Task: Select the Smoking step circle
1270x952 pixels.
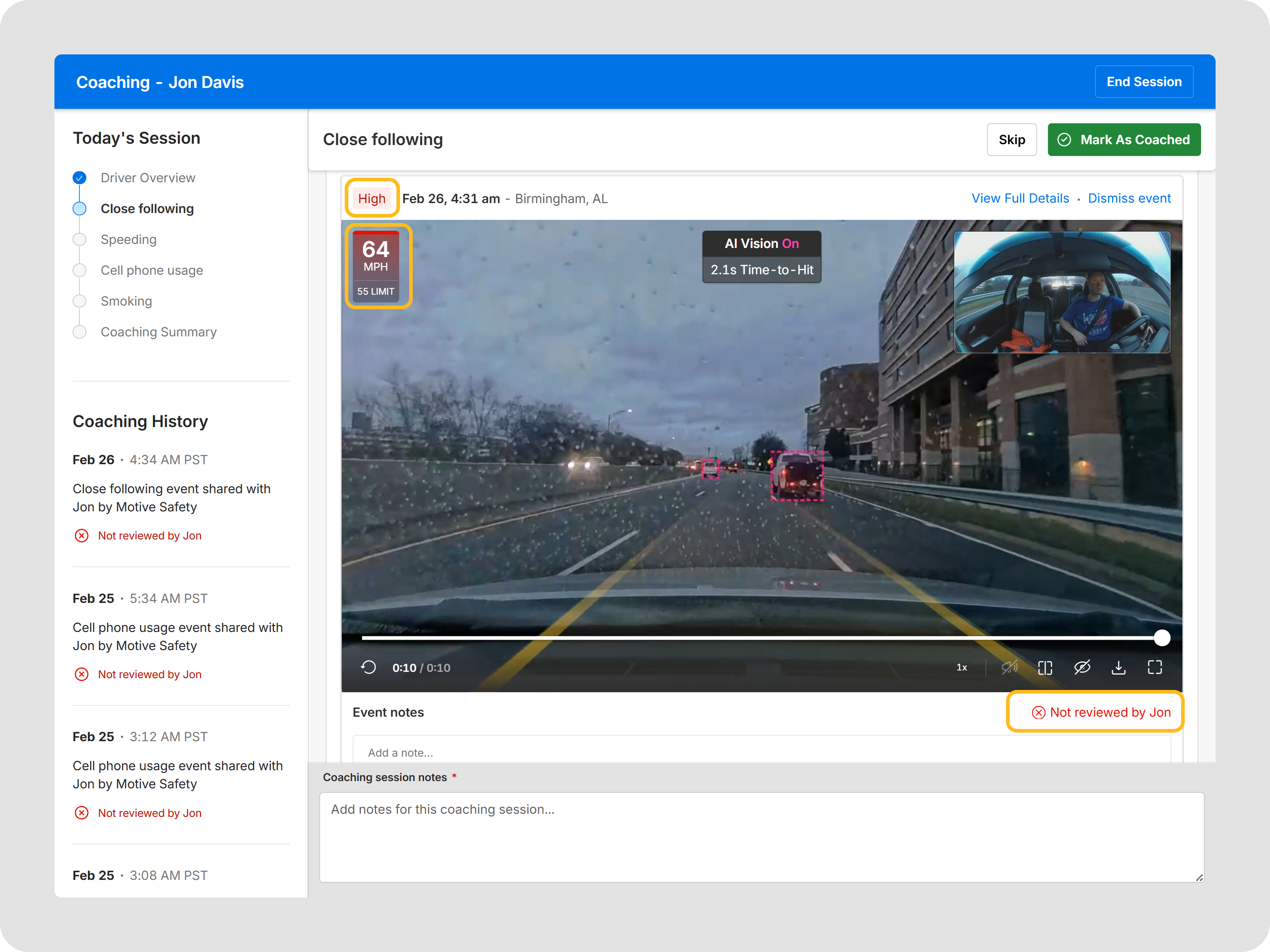Action: click(79, 301)
